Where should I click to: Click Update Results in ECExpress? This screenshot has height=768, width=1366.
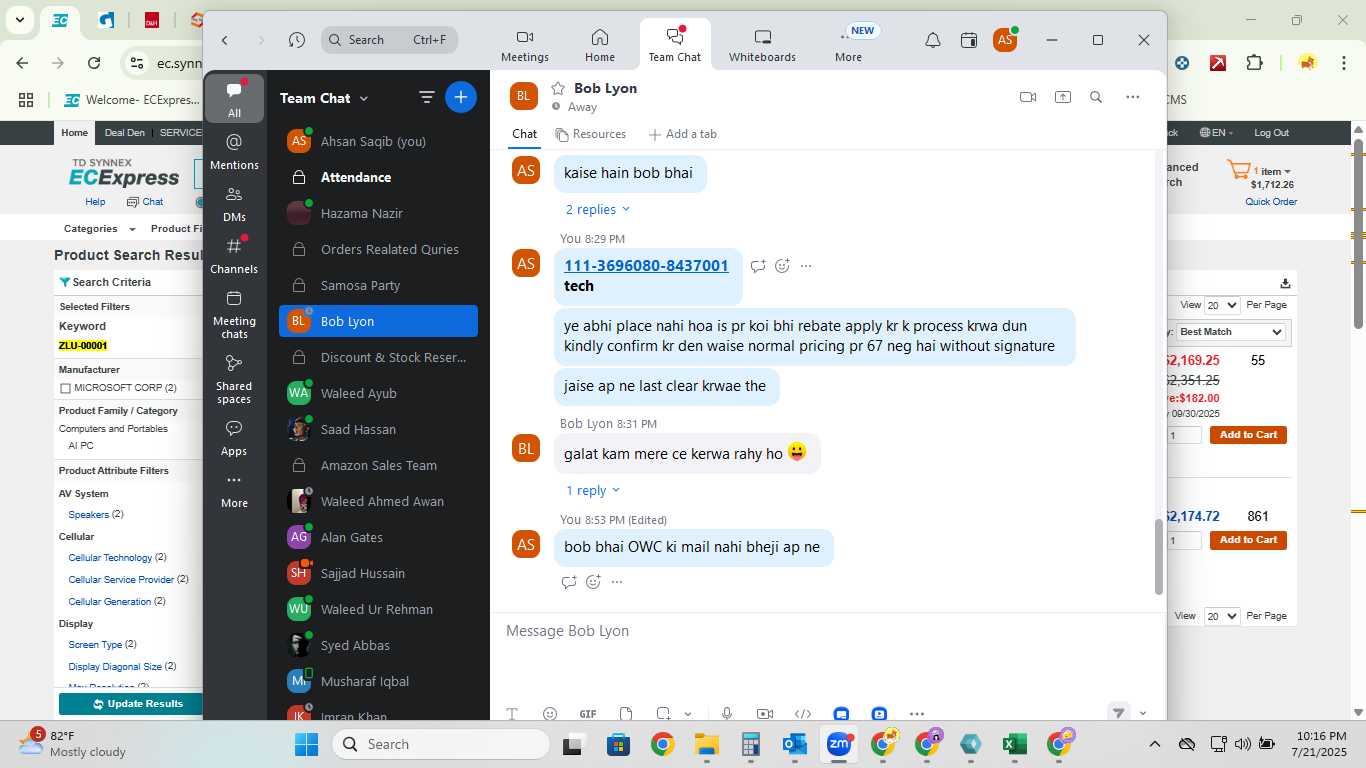click(x=131, y=704)
